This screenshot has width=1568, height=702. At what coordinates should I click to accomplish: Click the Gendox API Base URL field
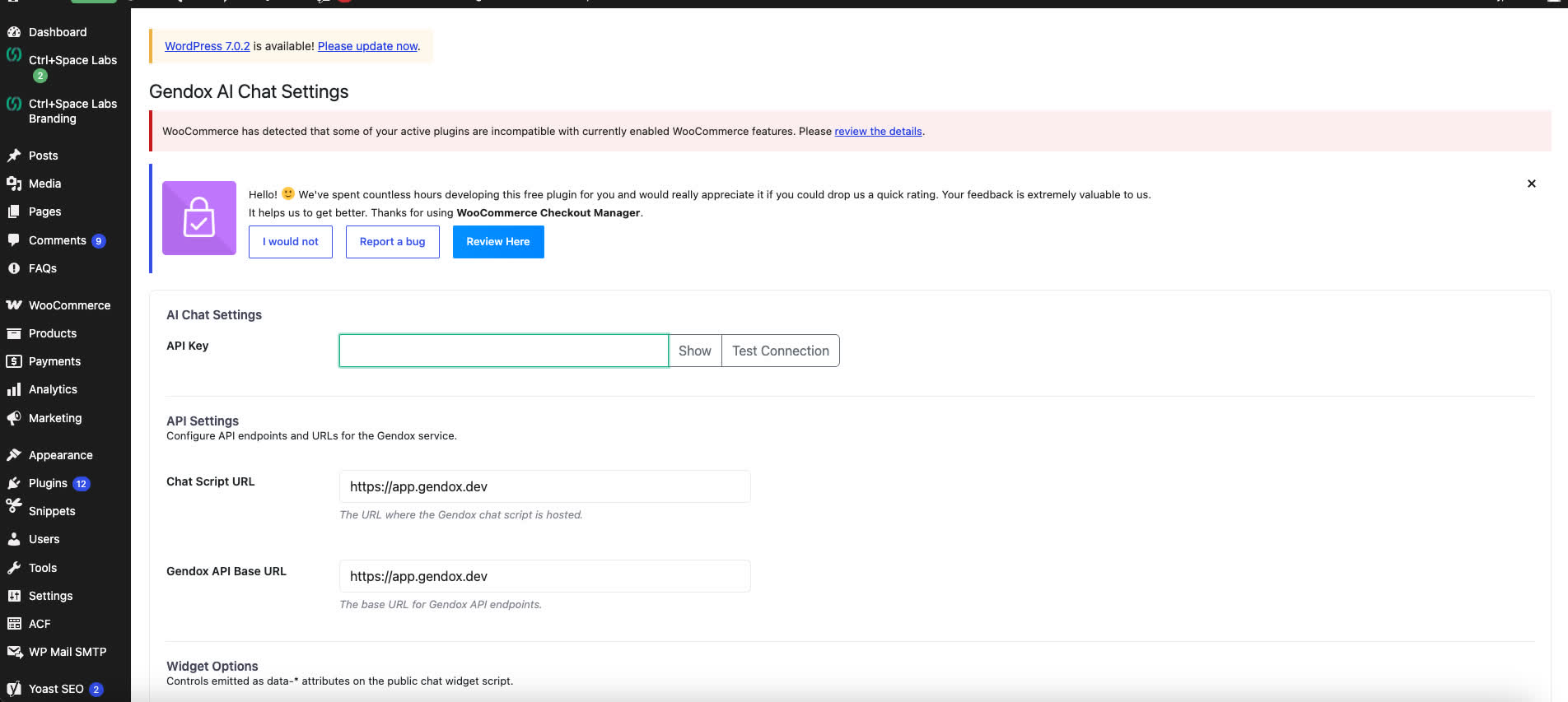(x=545, y=576)
